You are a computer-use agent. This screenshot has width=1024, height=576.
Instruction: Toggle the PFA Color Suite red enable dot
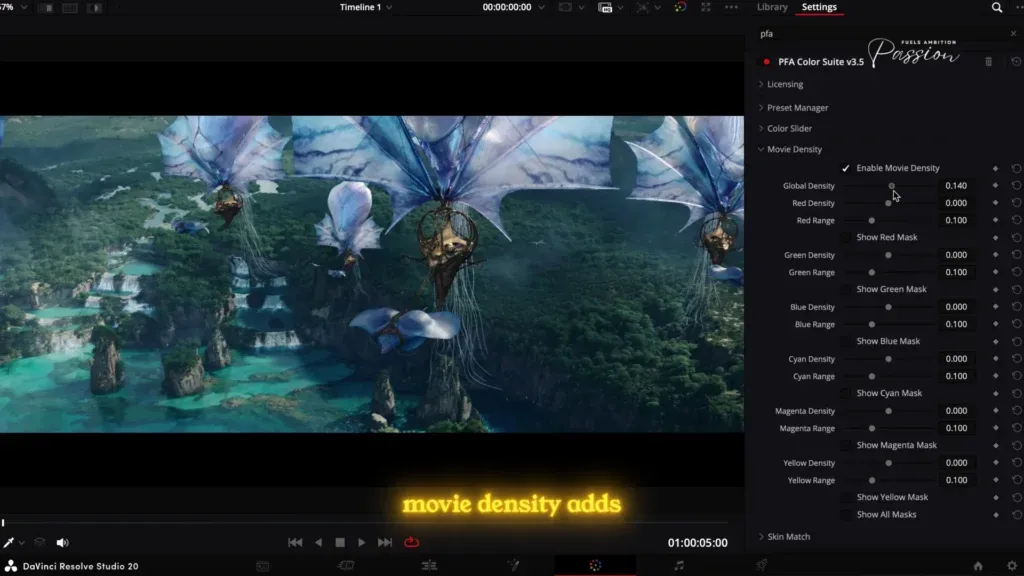767,62
